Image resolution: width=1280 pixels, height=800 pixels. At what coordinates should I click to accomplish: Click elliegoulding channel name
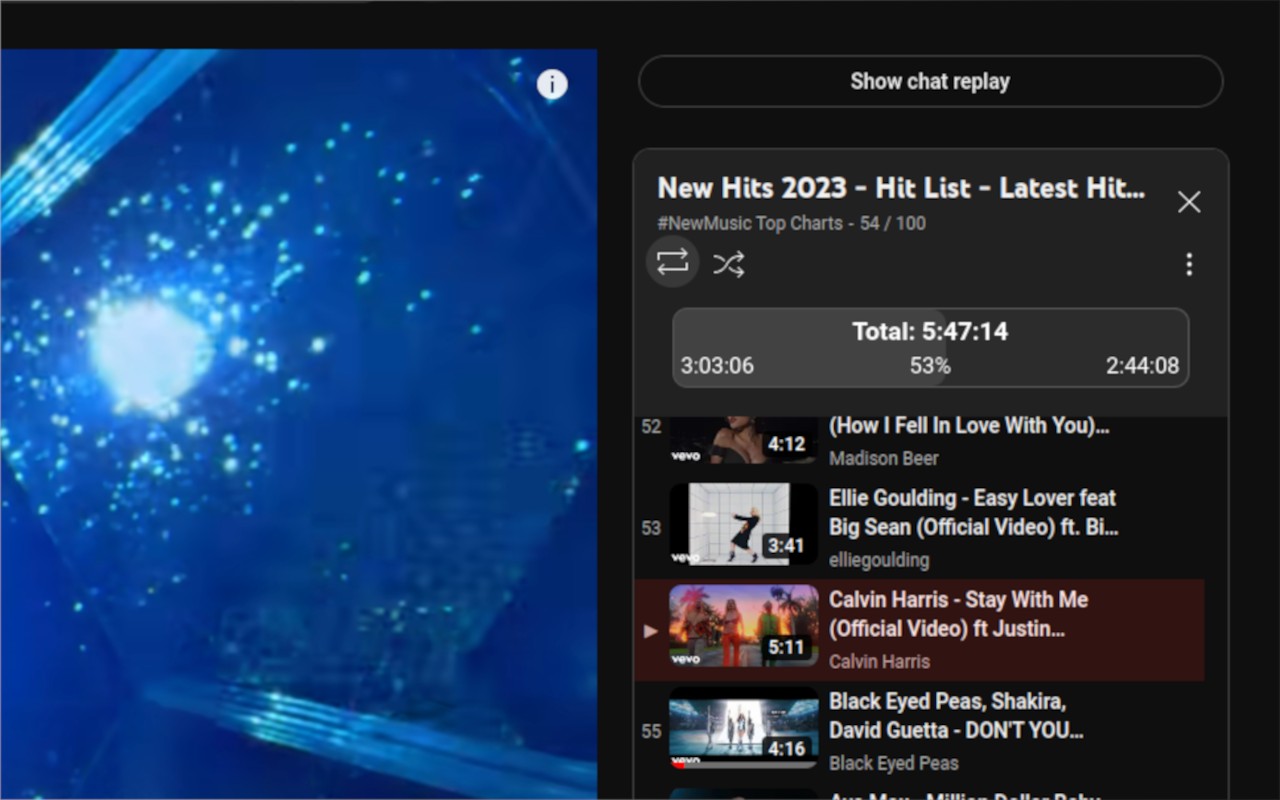879,560
